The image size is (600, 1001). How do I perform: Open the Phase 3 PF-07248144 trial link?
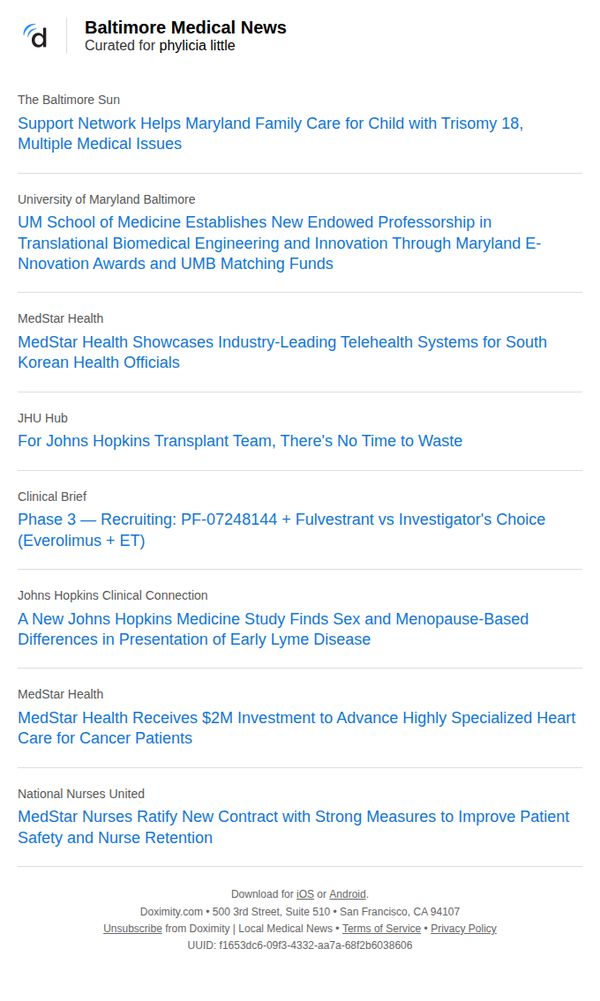(281, 530)
